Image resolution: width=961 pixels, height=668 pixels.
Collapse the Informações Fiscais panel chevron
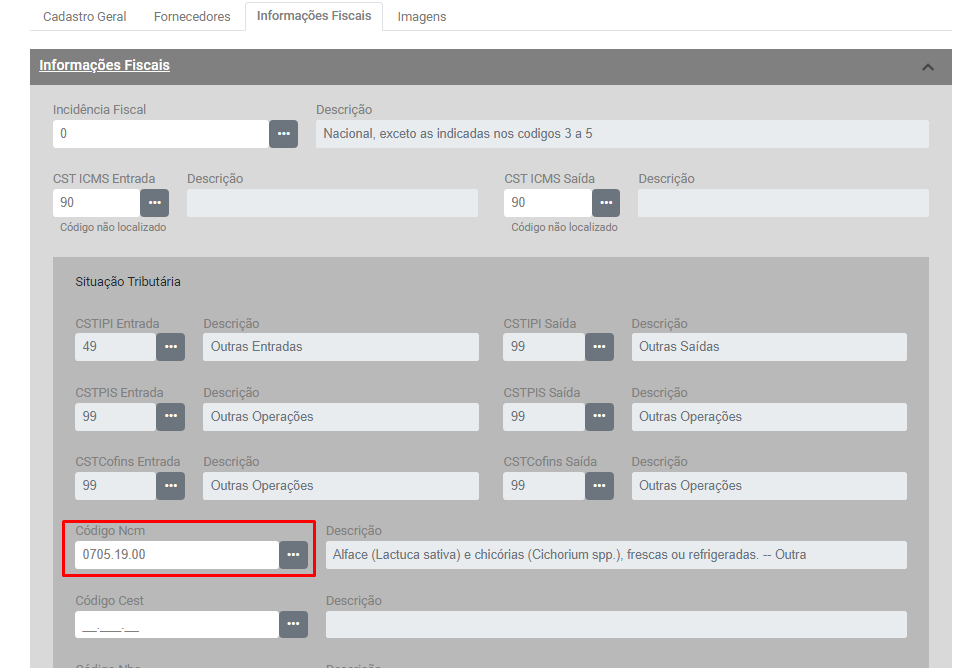click(927, 67)
